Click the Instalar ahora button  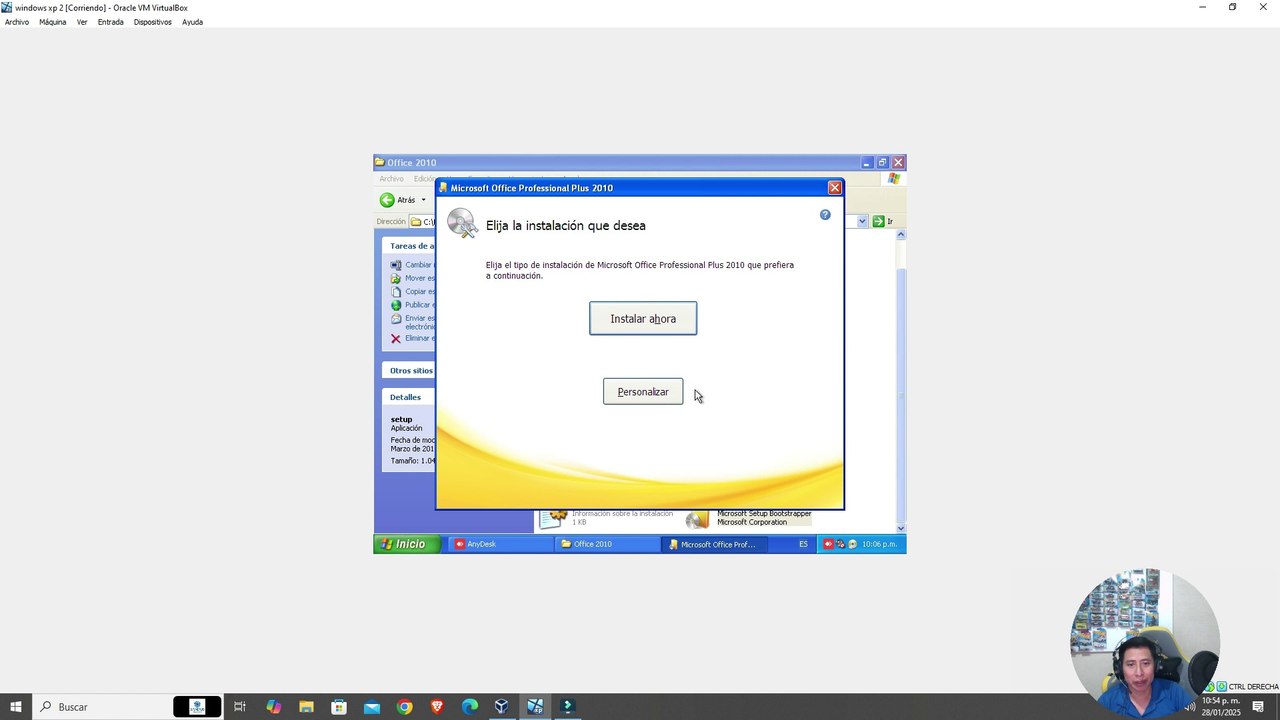point(643,318)
